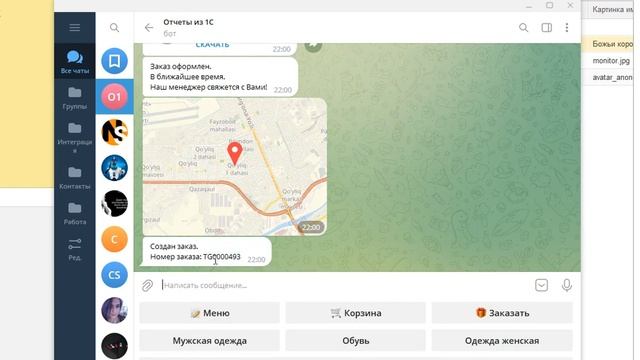Click the СКАЧАТЬ link in message
This screenshot has width=640, height=360.
212,45
